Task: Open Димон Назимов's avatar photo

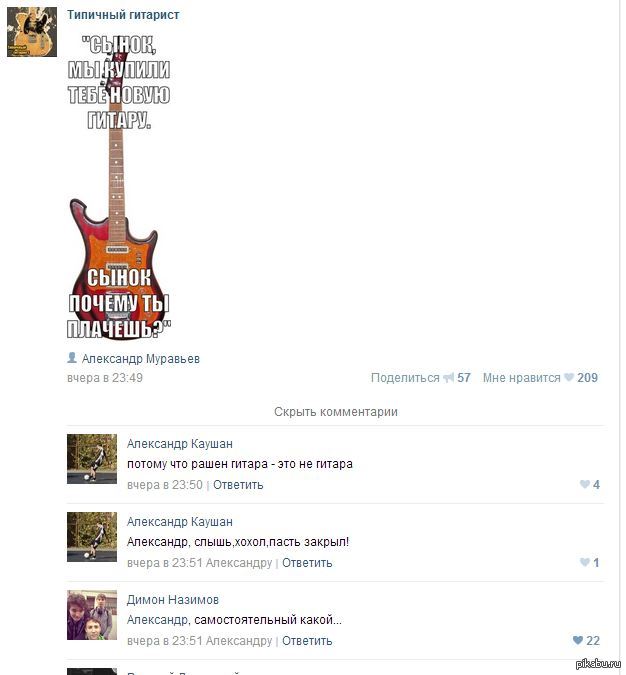Action: click(92, 615)
